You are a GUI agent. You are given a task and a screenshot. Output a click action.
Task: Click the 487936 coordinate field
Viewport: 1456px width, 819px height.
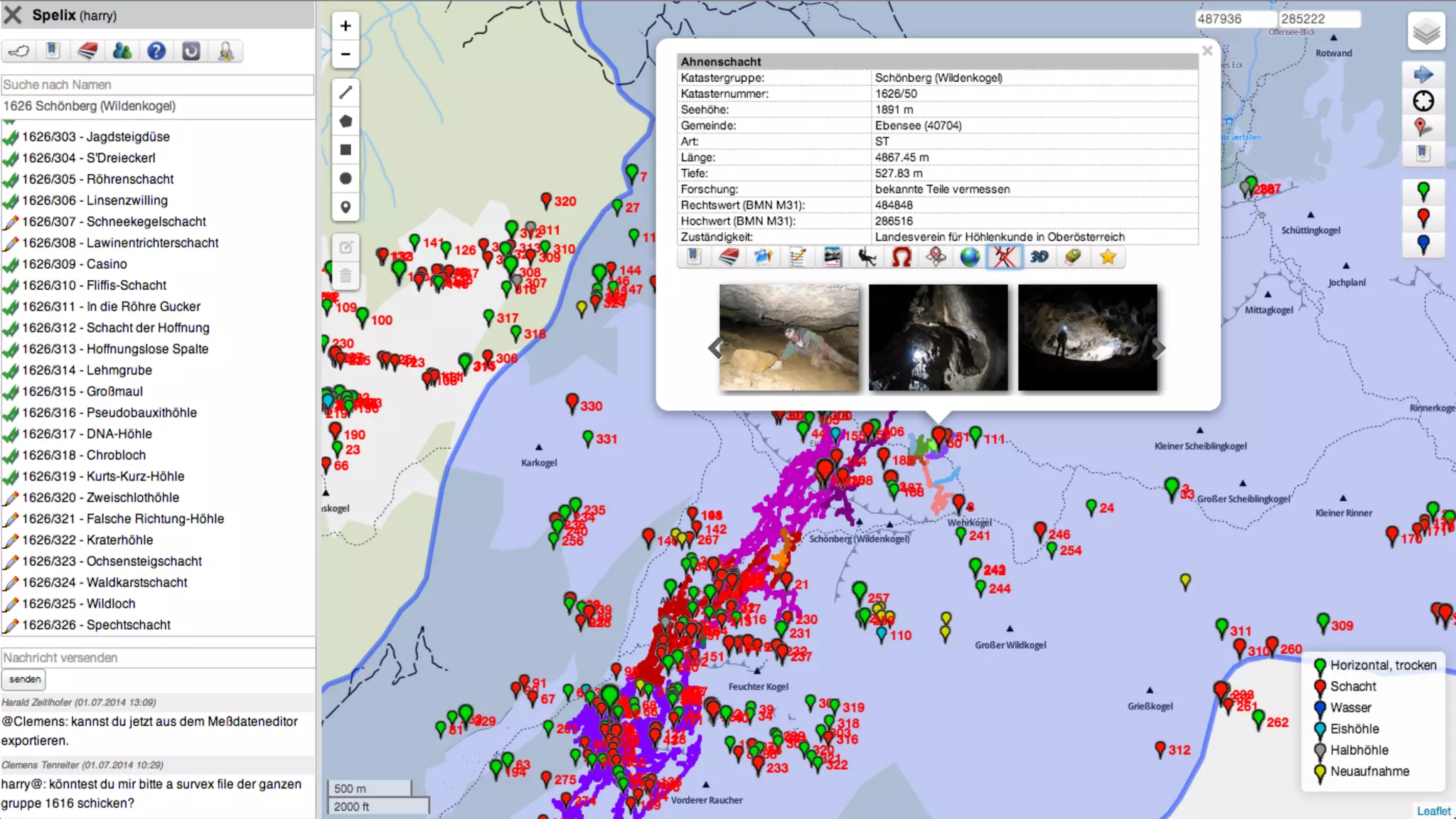(x=1236, y=19)
